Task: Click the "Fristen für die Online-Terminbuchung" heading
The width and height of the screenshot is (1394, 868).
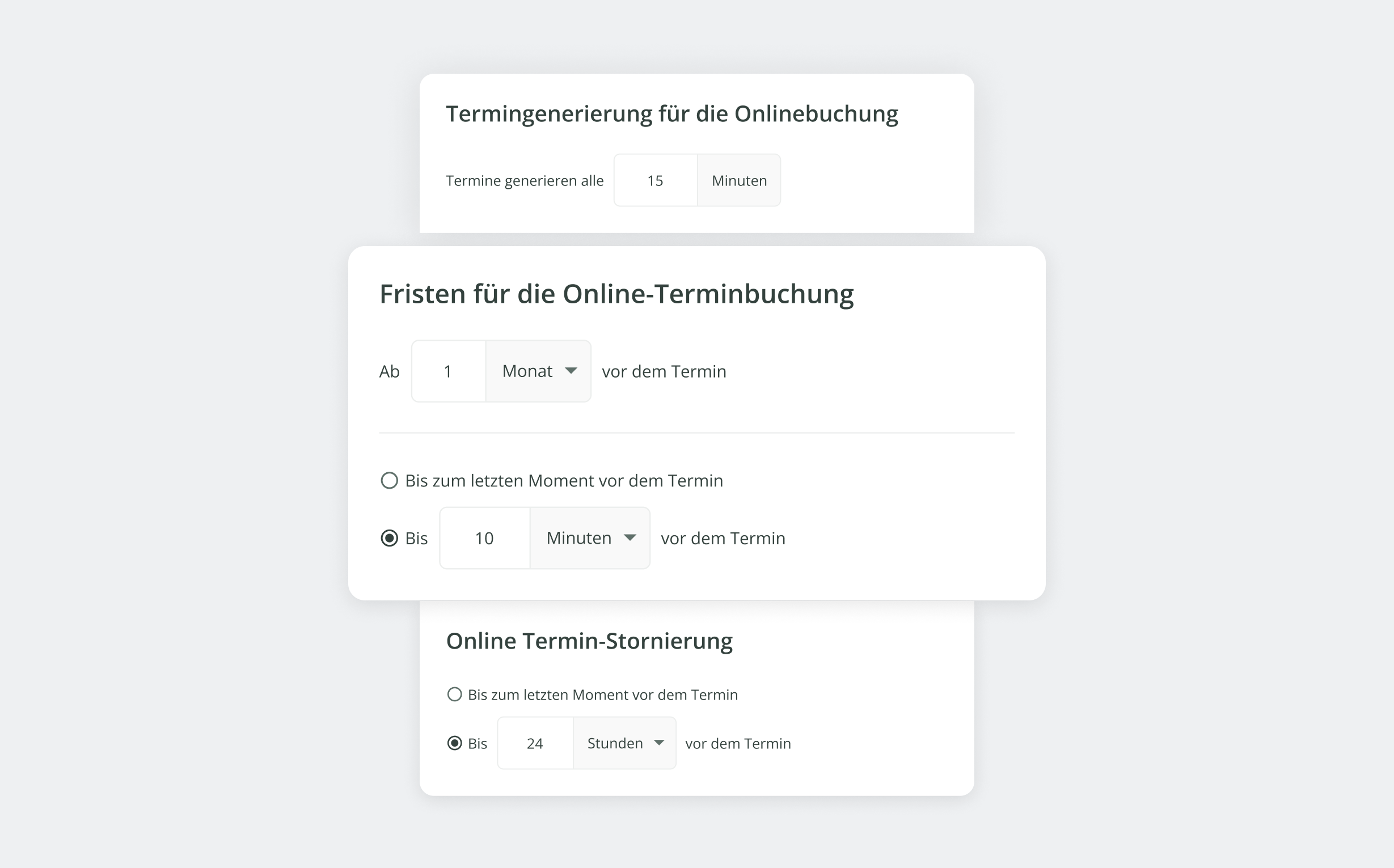Action: point(616,294)
